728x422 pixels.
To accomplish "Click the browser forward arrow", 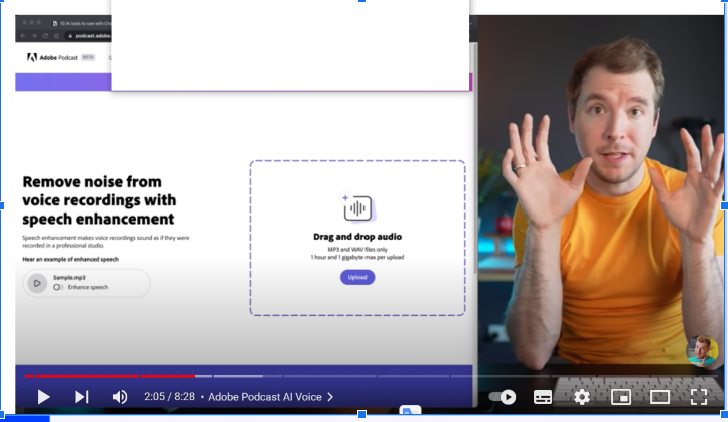I will coord(34,36).
